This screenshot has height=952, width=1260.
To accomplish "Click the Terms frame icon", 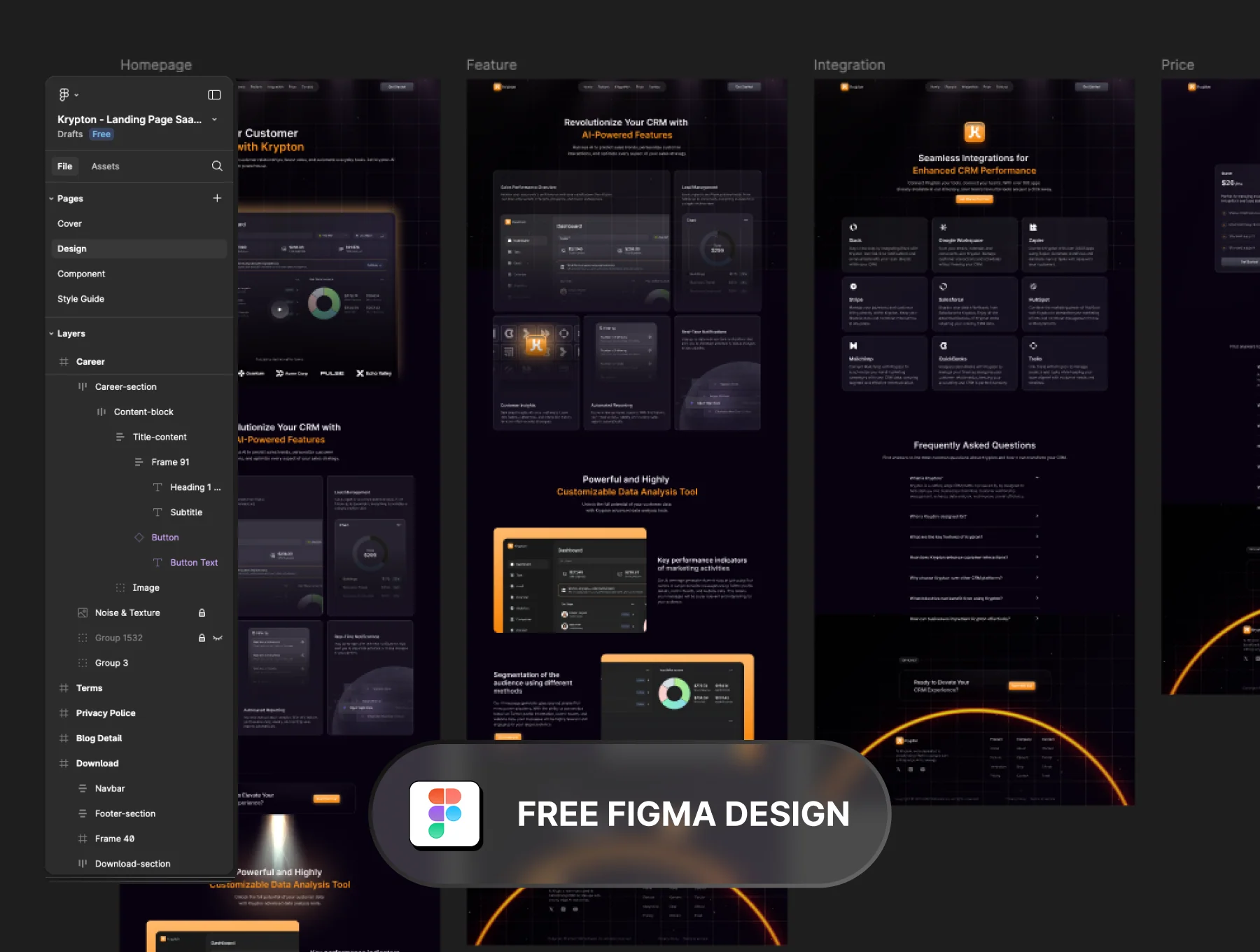I will tap(64, 688).
